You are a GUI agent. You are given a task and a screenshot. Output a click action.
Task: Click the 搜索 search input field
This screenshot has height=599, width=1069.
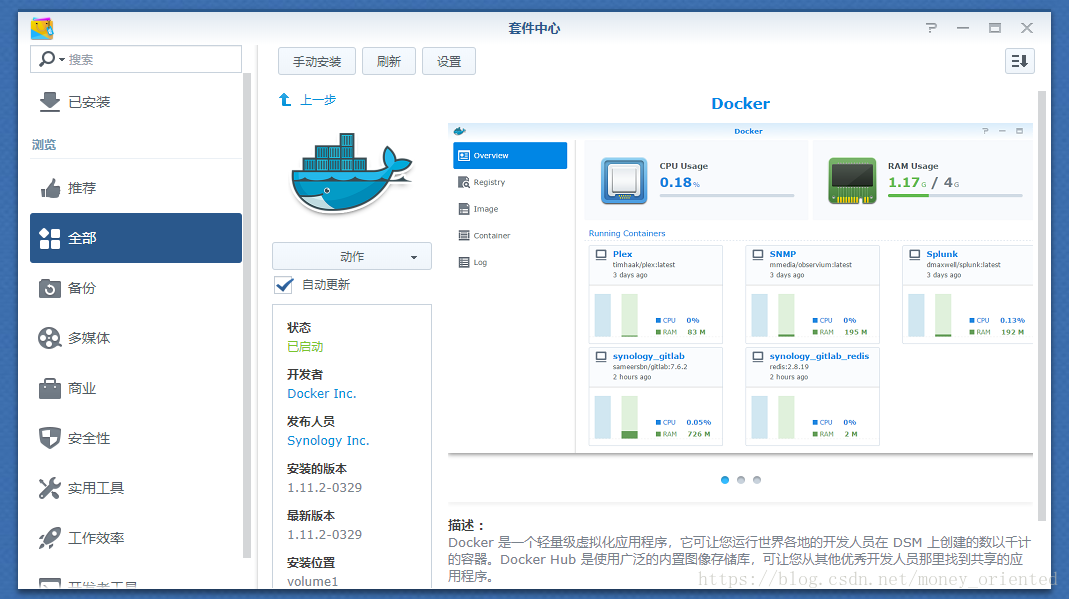point(136,59)
